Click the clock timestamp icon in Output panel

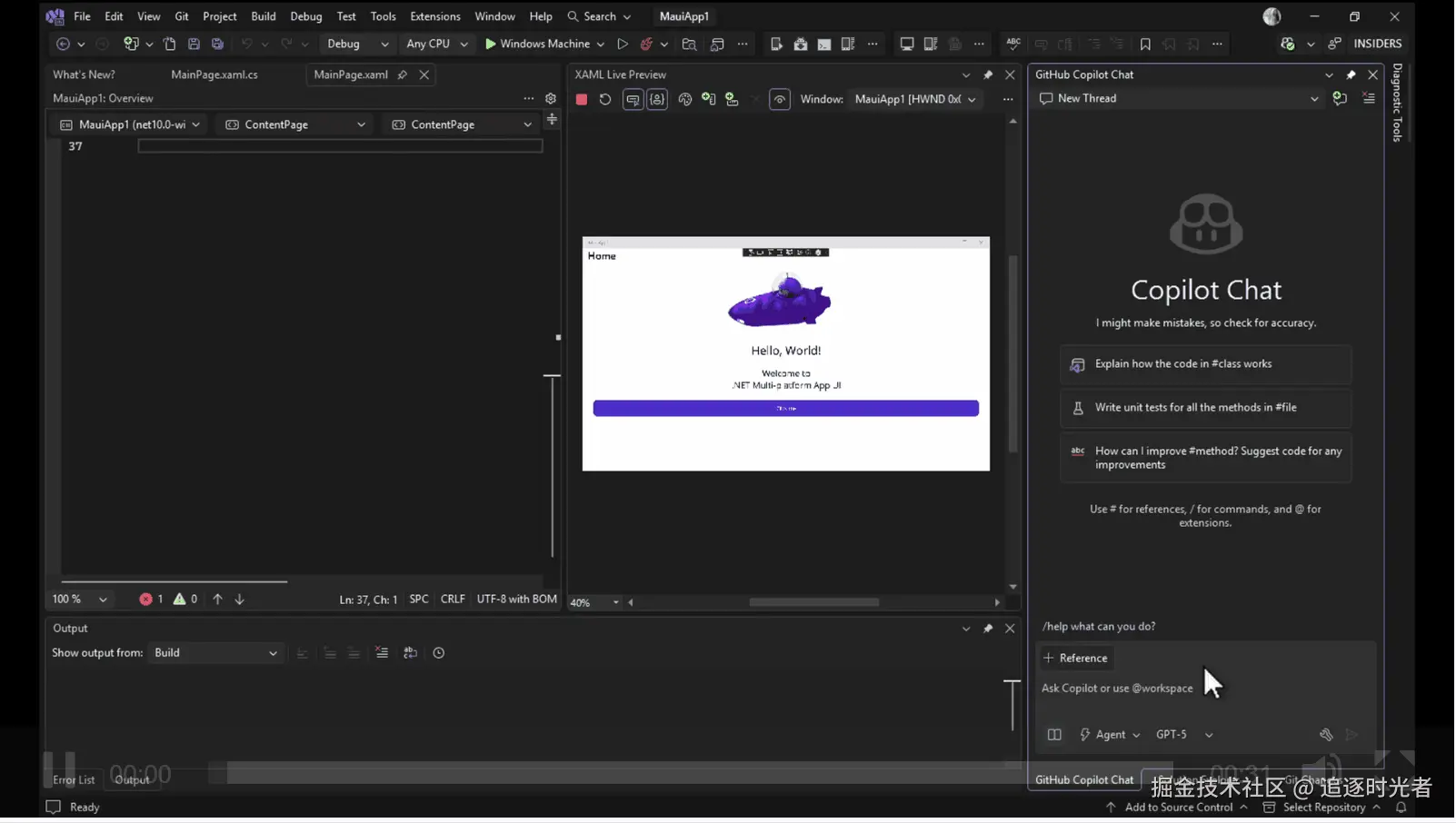[x=439, y=653]
